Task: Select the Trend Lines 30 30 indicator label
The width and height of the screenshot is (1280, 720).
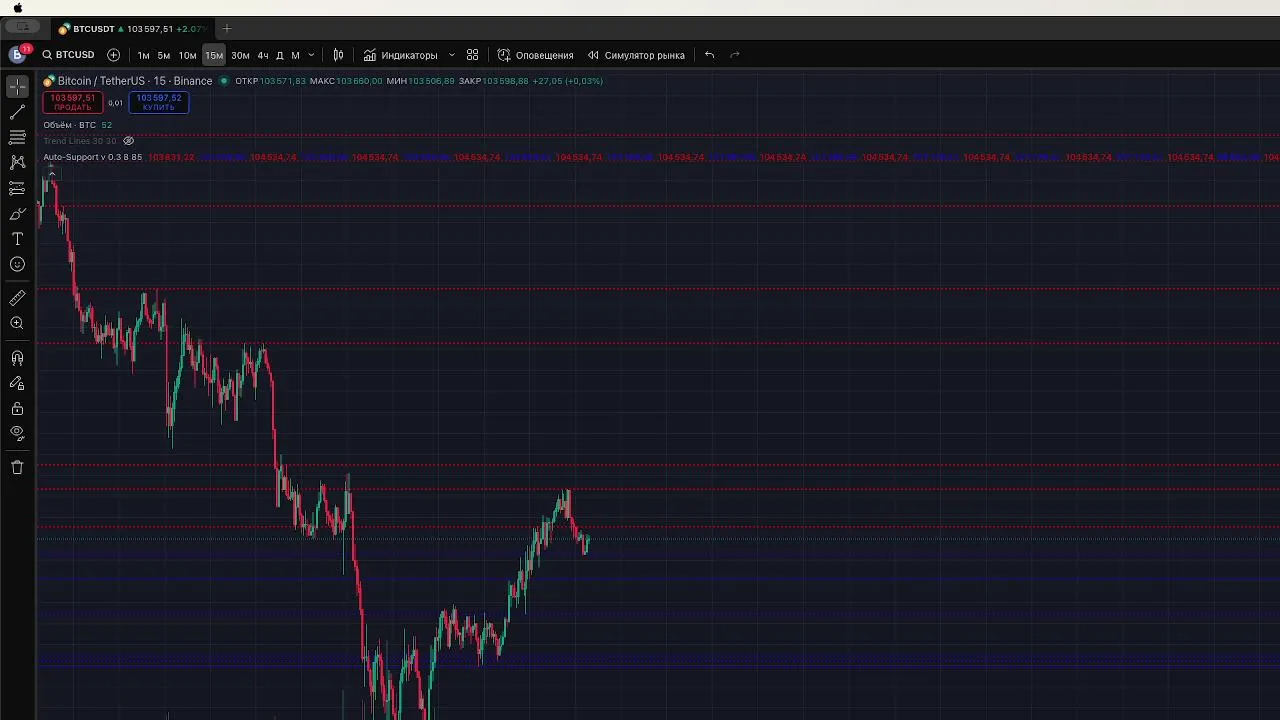Action: coord(80,141)
